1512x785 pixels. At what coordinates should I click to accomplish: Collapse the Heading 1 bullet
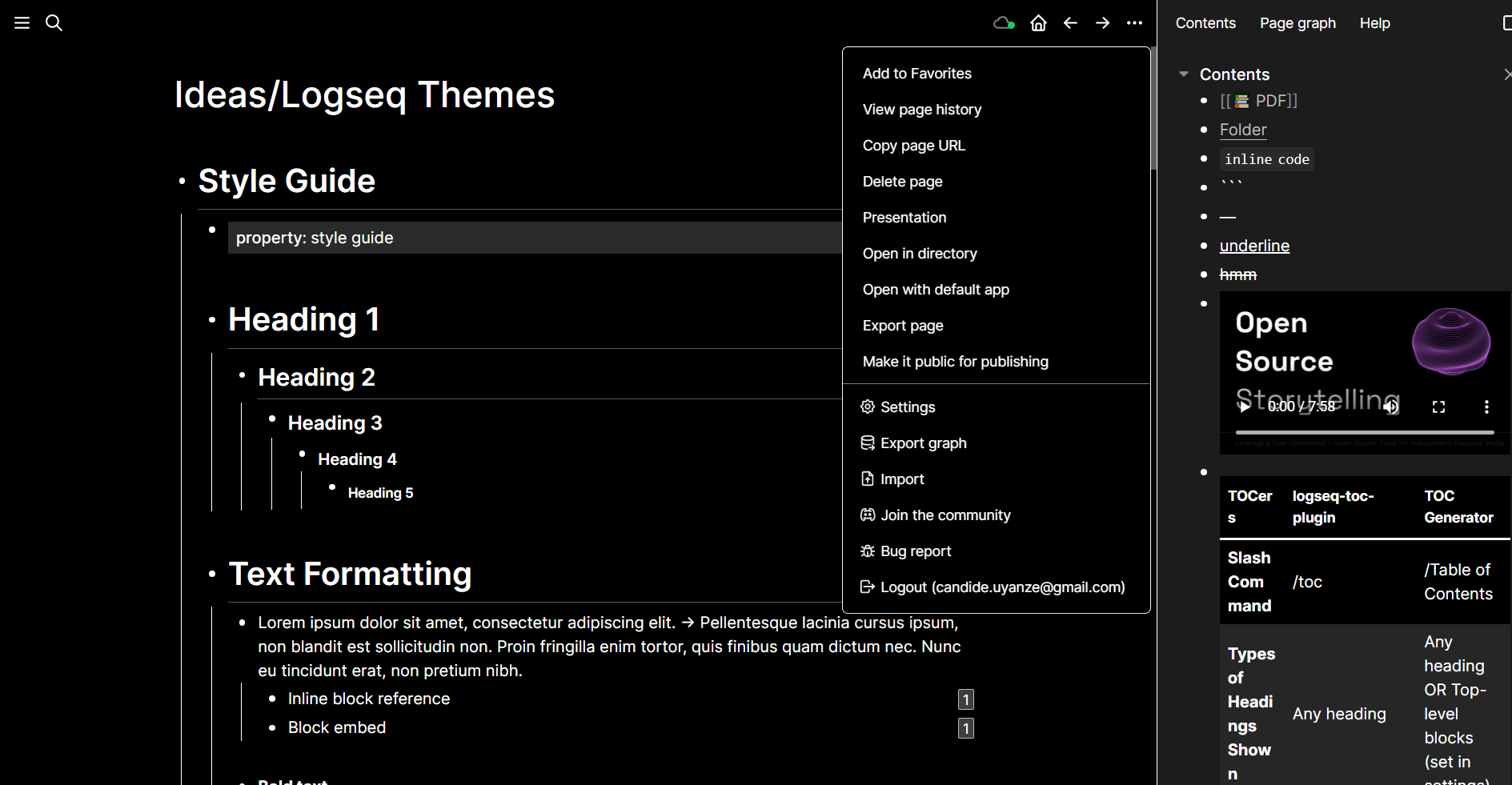pos(212,320)
